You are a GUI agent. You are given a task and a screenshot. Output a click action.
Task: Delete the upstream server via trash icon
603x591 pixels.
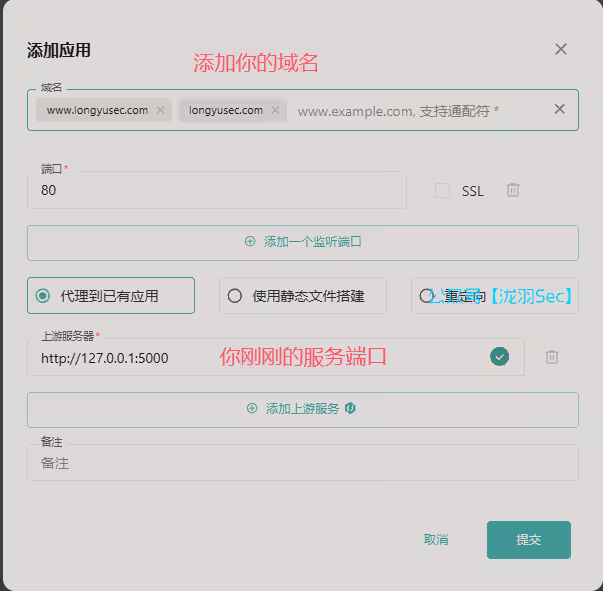click(552, 357)
